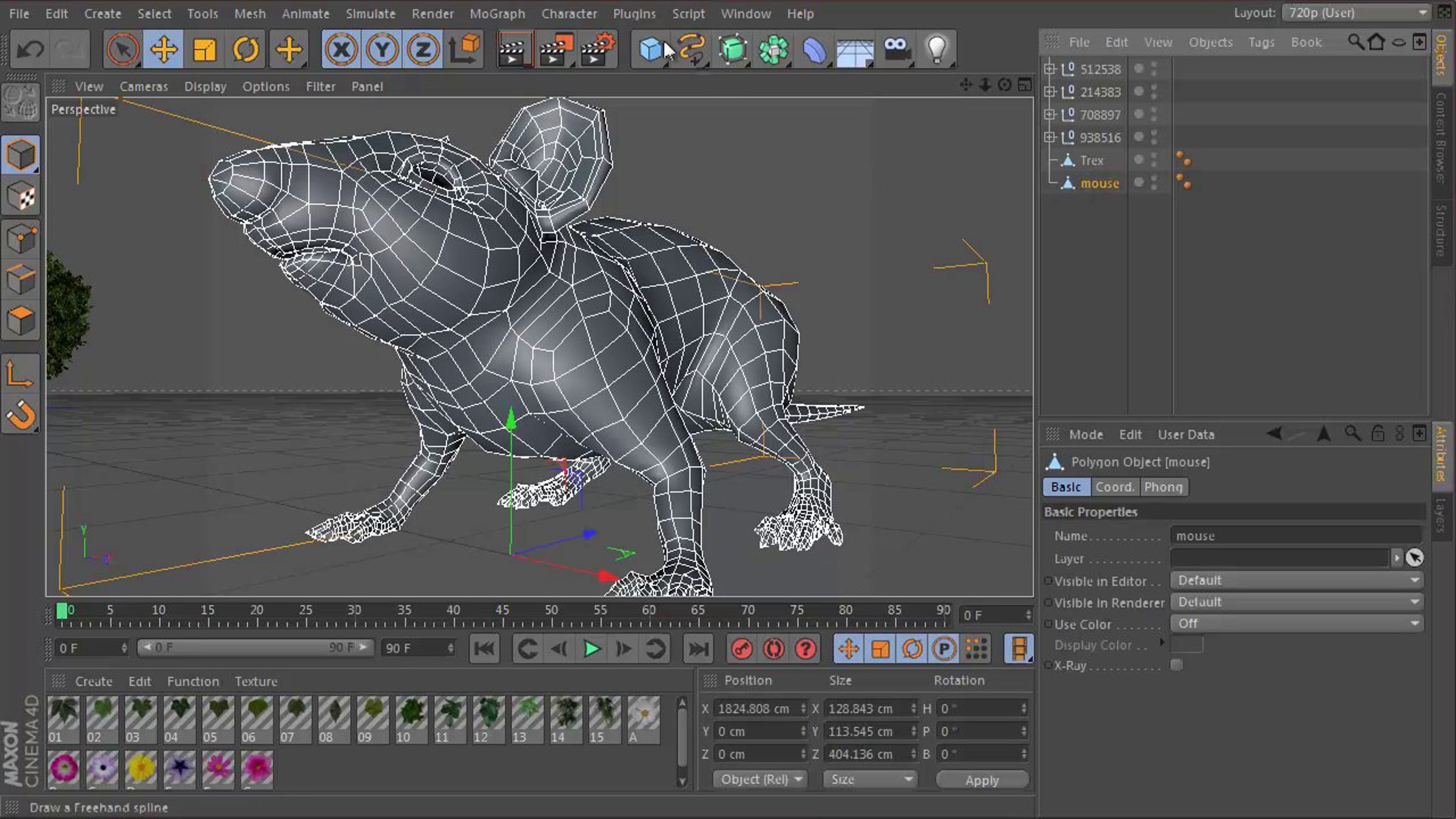
Task: Expand the 708897 object
Action: coord(1050,115)
